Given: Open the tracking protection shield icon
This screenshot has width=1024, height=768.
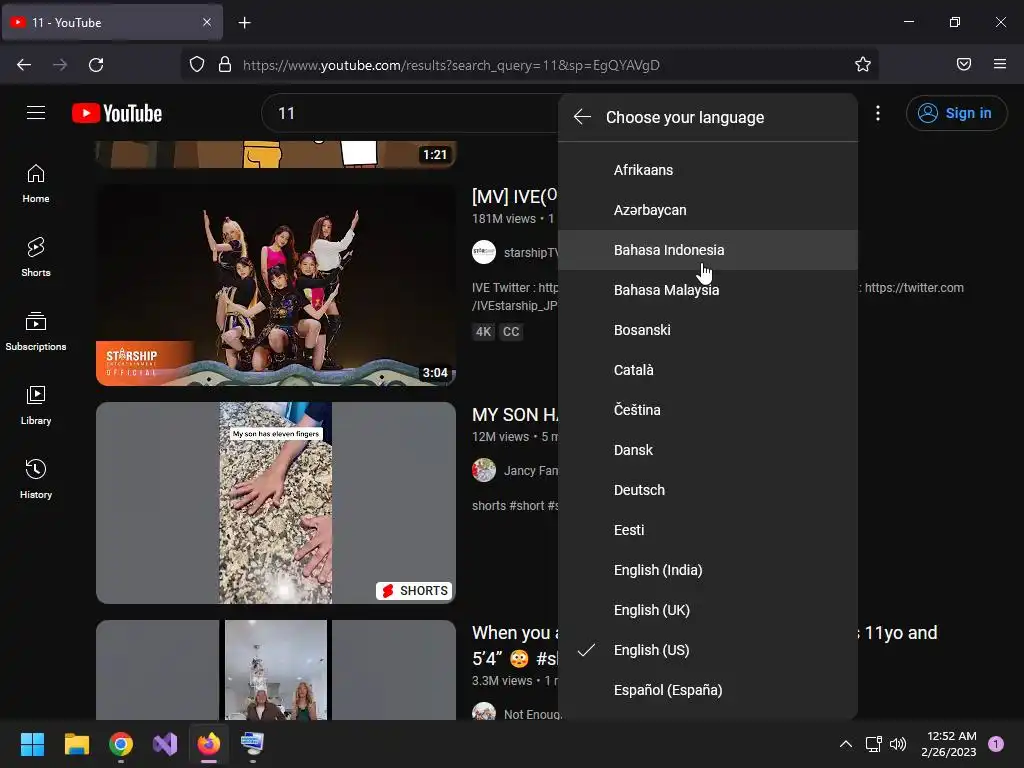Looking at the screenshot, I should click(197, 65).
